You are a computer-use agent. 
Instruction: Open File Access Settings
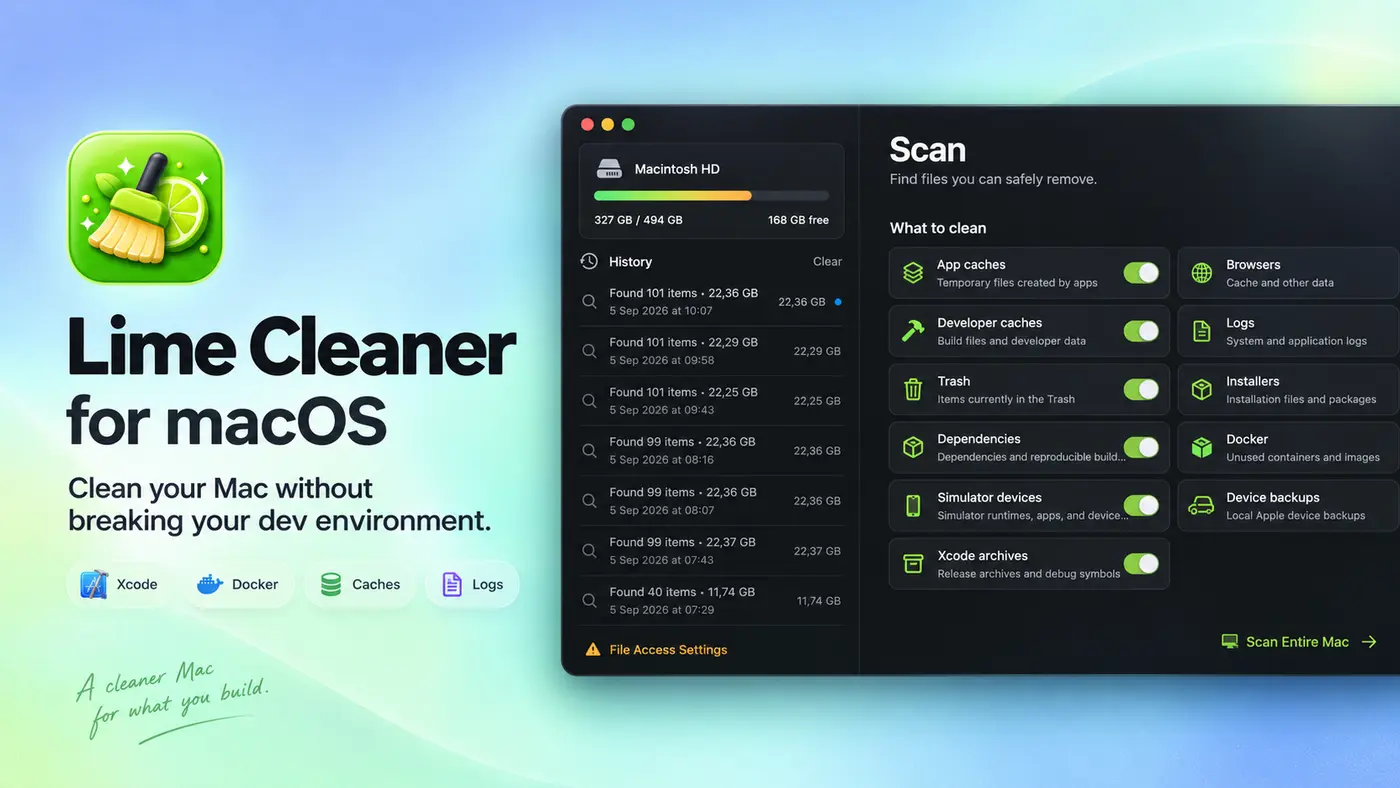pos(668,650)
